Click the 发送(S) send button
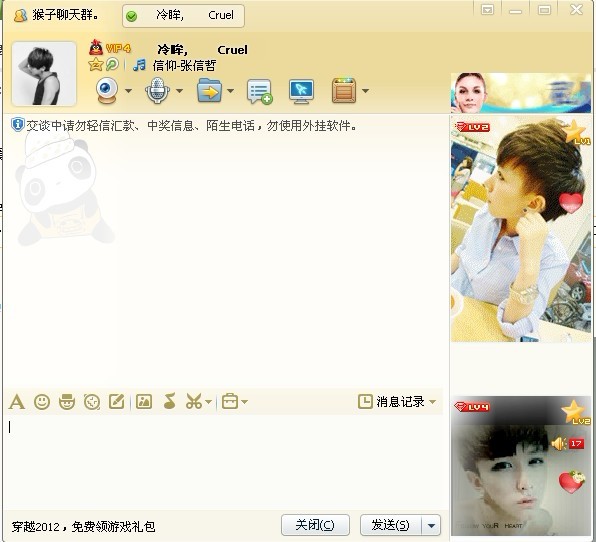The width and height of the screenshot is (596, 542). pos(391,525)
